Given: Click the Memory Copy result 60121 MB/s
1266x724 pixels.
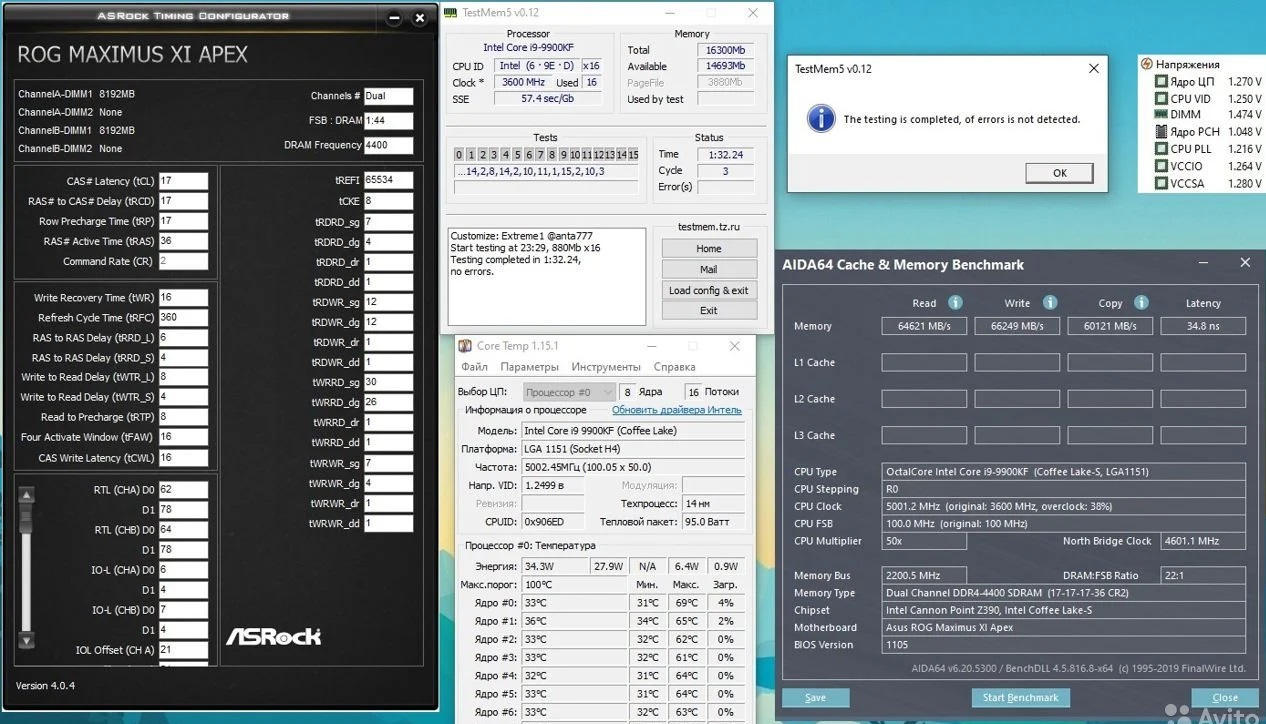Looking at the screenshot, I should [1110, 326].
